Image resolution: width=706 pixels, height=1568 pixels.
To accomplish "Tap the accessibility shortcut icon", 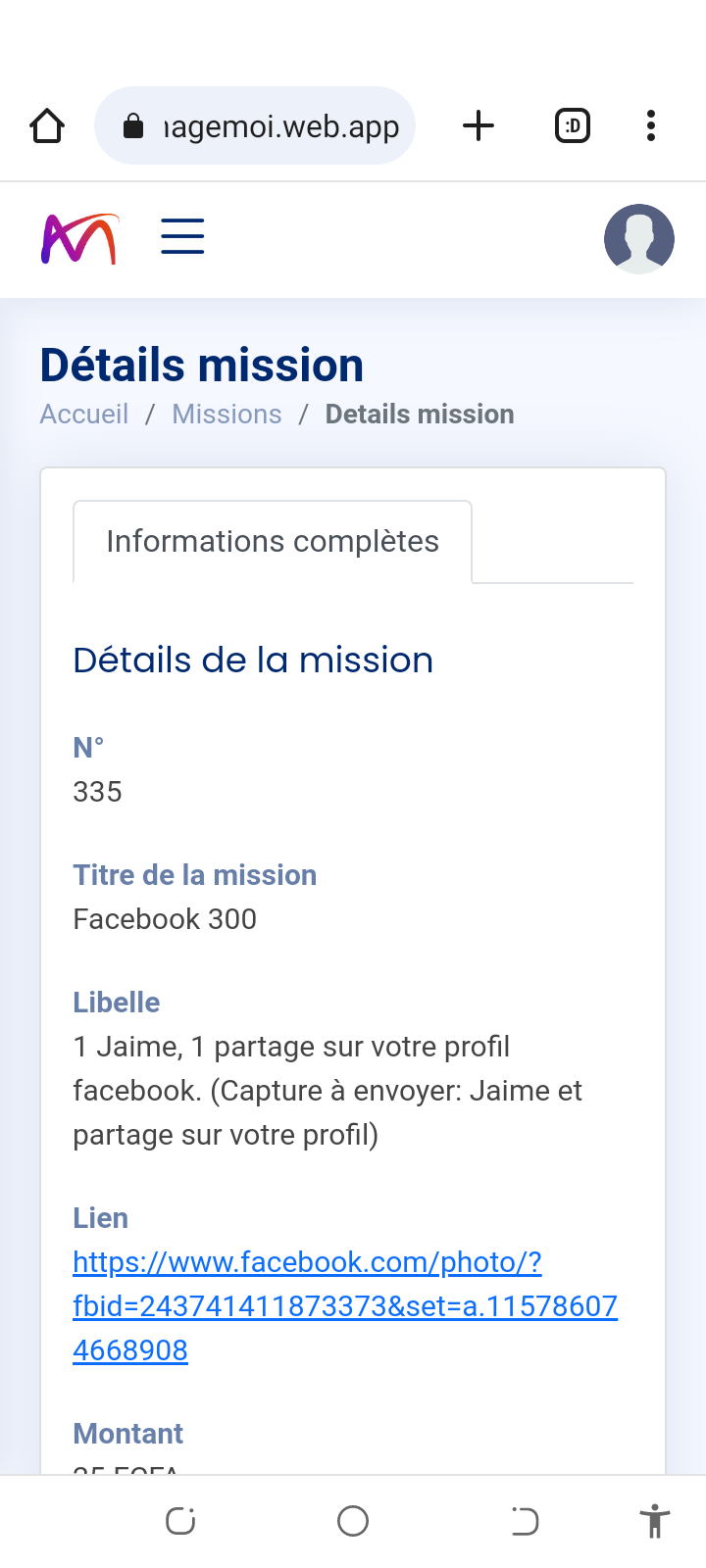I will coord(655,1521).
